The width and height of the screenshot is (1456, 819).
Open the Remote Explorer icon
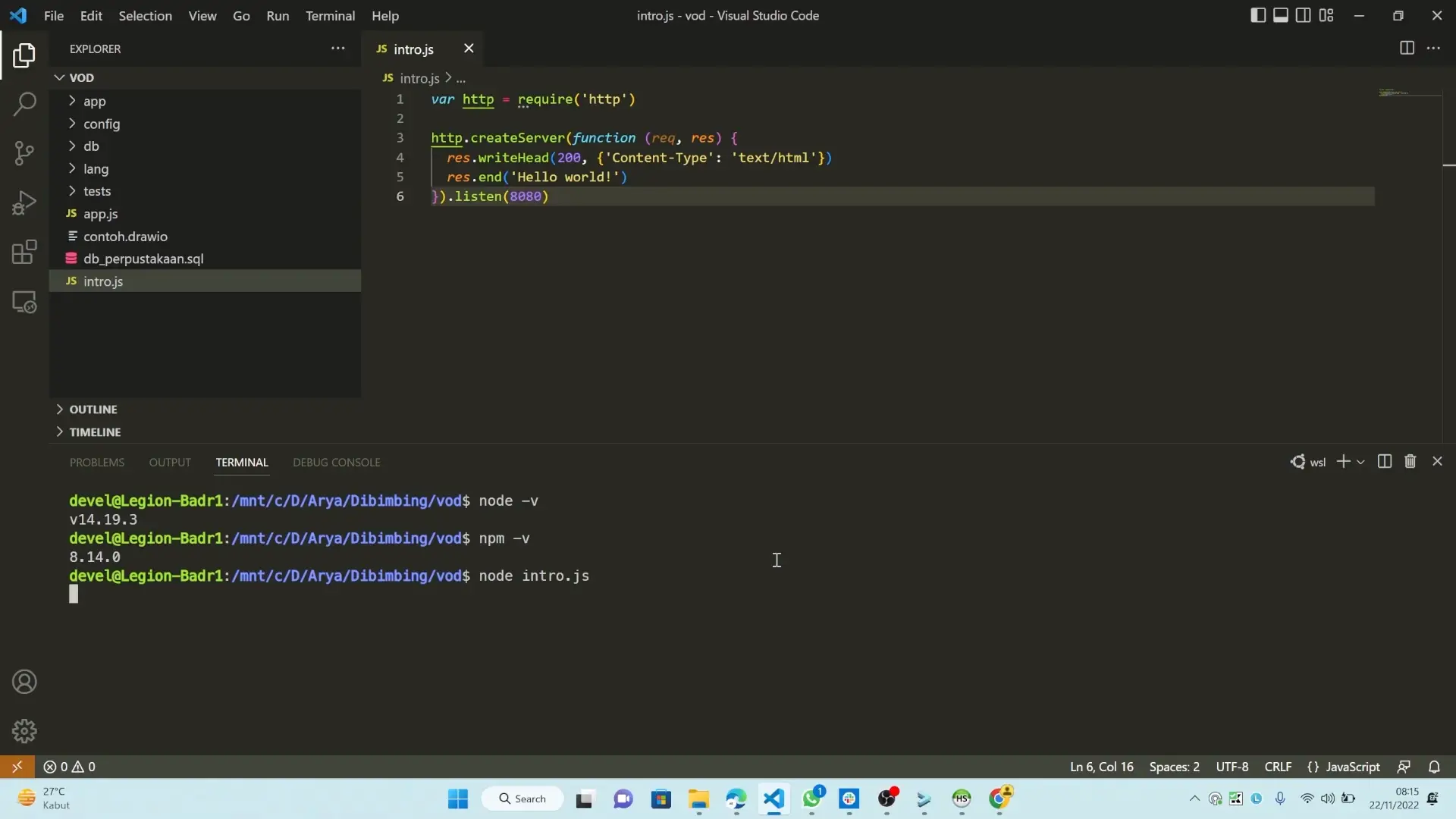[x=25, y=302]
